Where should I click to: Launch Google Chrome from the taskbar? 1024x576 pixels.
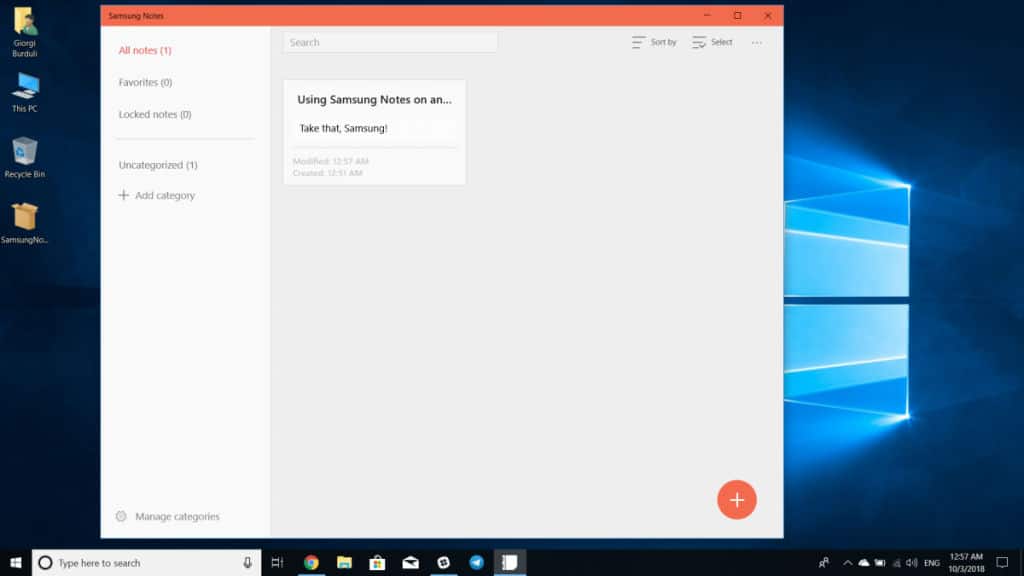pos(311,563)
